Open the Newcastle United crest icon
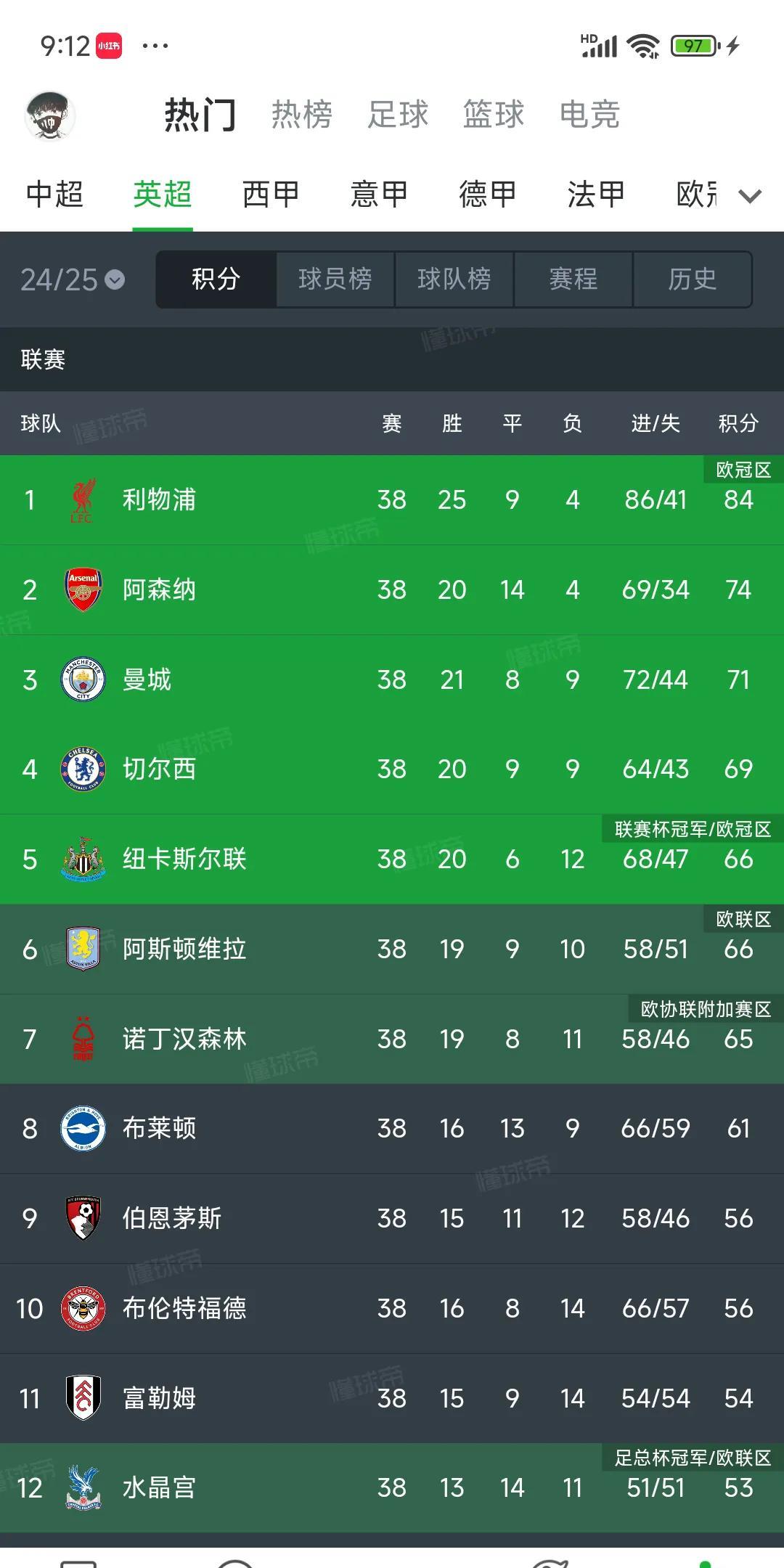This screenshot has height=1568, width=784. [x=83, y=859]
